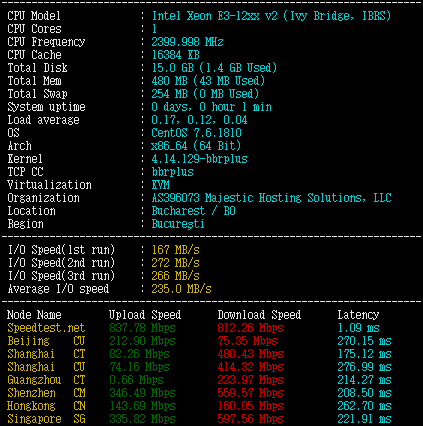Select Guangzhou CT upload speed 0.66 Mbps
The width and height of the screenshot is (423, 426).
click(136, 380)
